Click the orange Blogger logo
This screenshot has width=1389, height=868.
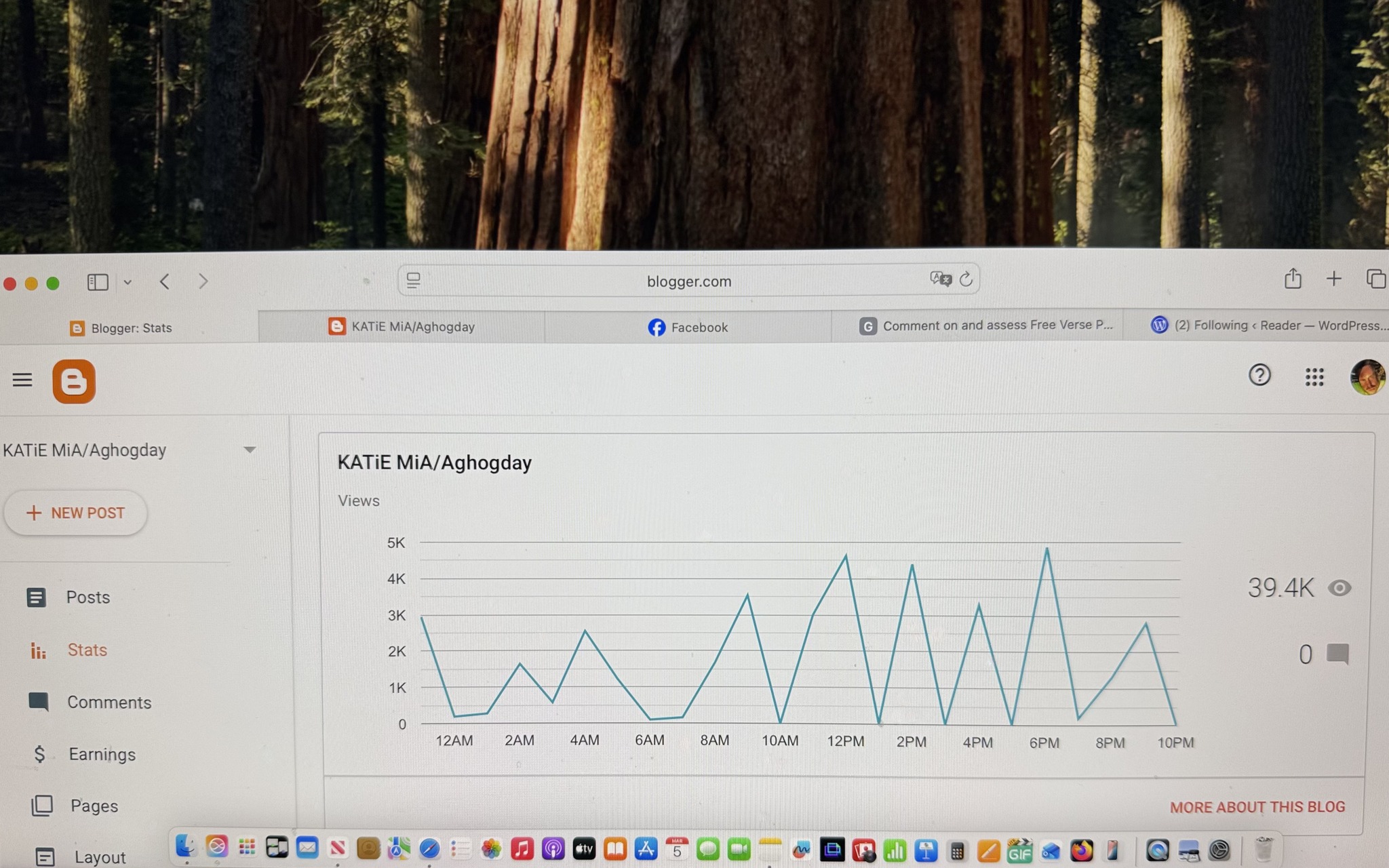pyautogui.click(x=74, y=382)
